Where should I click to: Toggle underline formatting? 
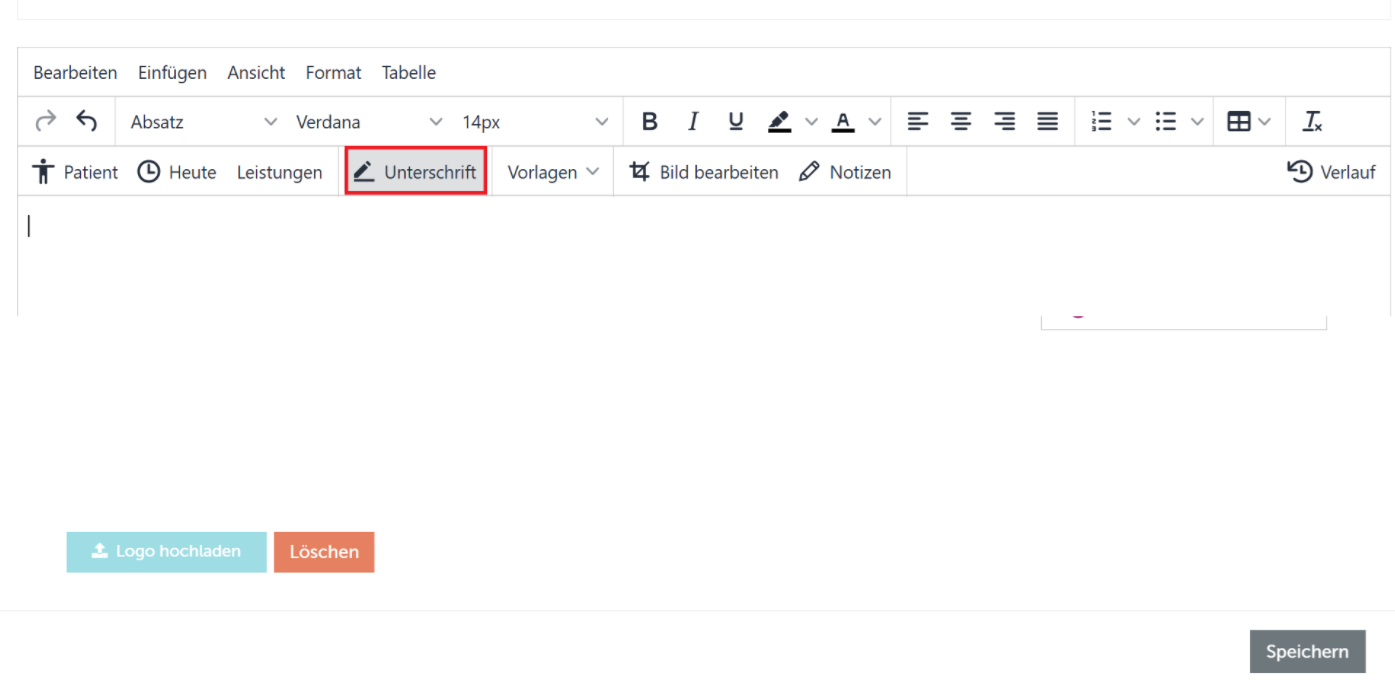tap(736, 122)
